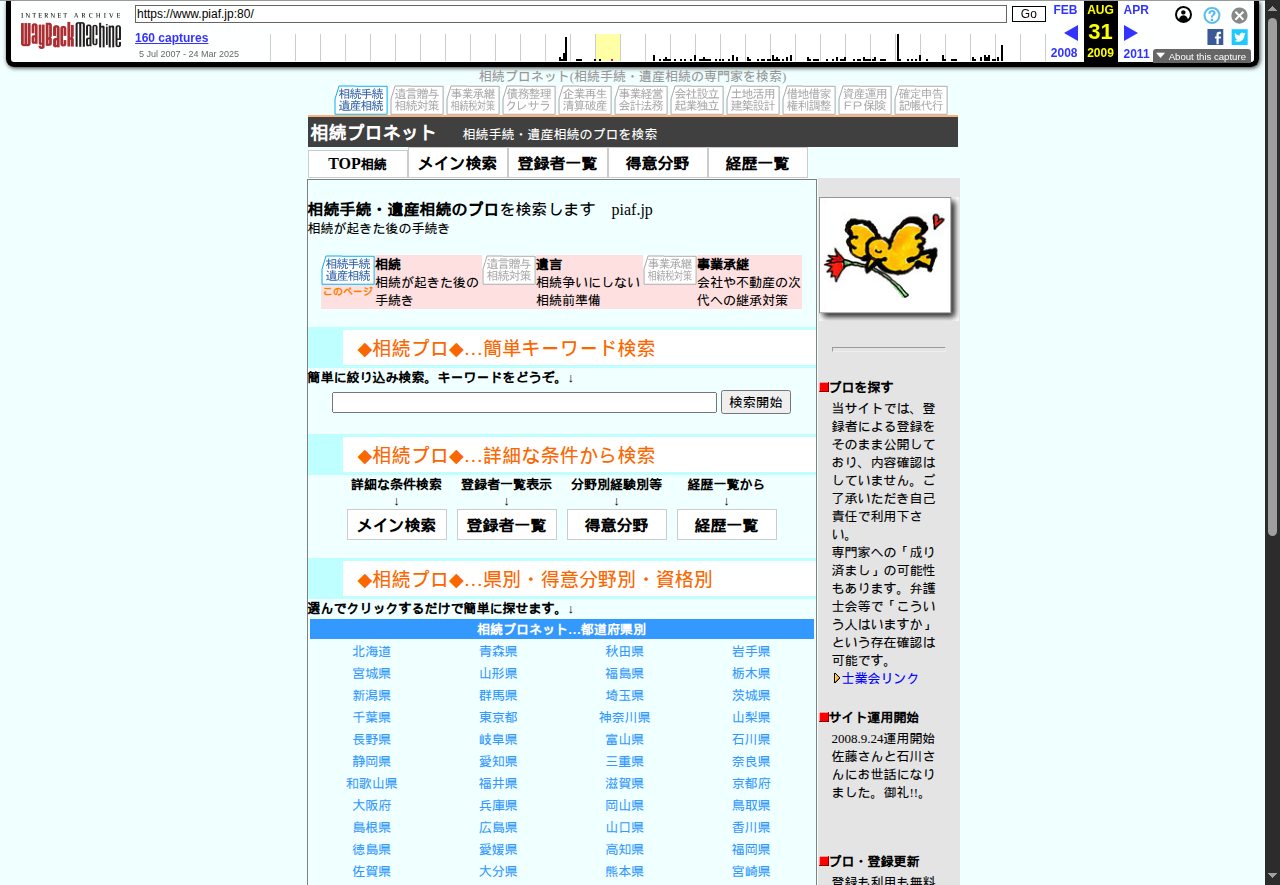Click the keyword search text field
The height and width of the screenshot is (885, 1280).
[524, 402]
